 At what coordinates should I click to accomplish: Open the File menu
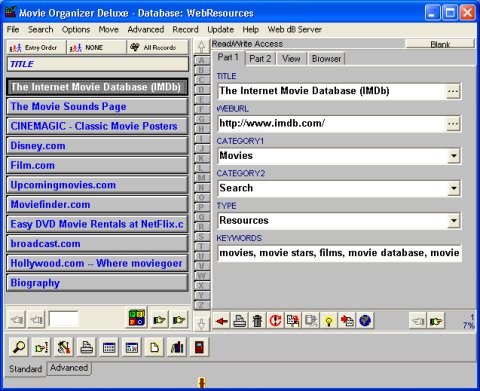tap(13, 29)
